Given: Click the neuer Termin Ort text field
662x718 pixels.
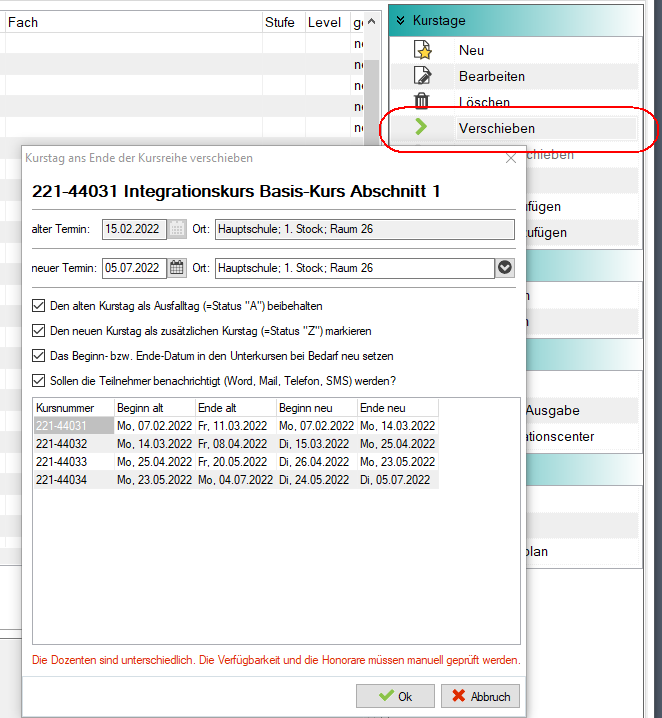Looking at the screenshot, I should coord(355,268).
